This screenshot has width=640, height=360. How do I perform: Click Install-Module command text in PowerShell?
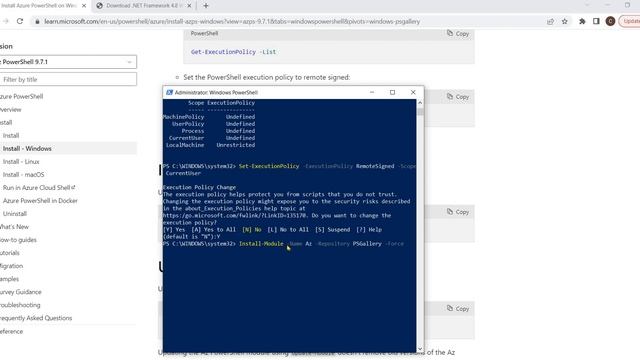point(261,244)
